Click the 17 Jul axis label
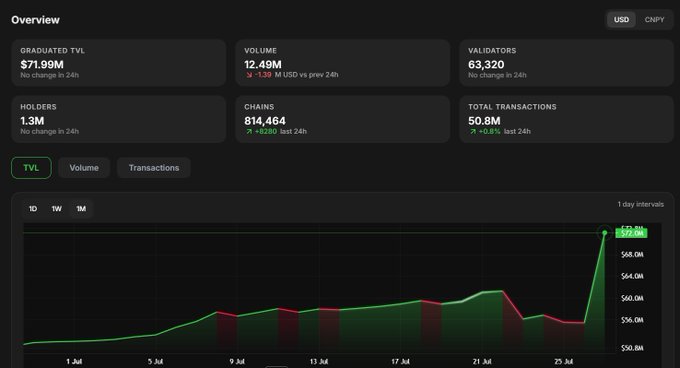The height and width of the screenshot is (368, 680). click(400, 361)
